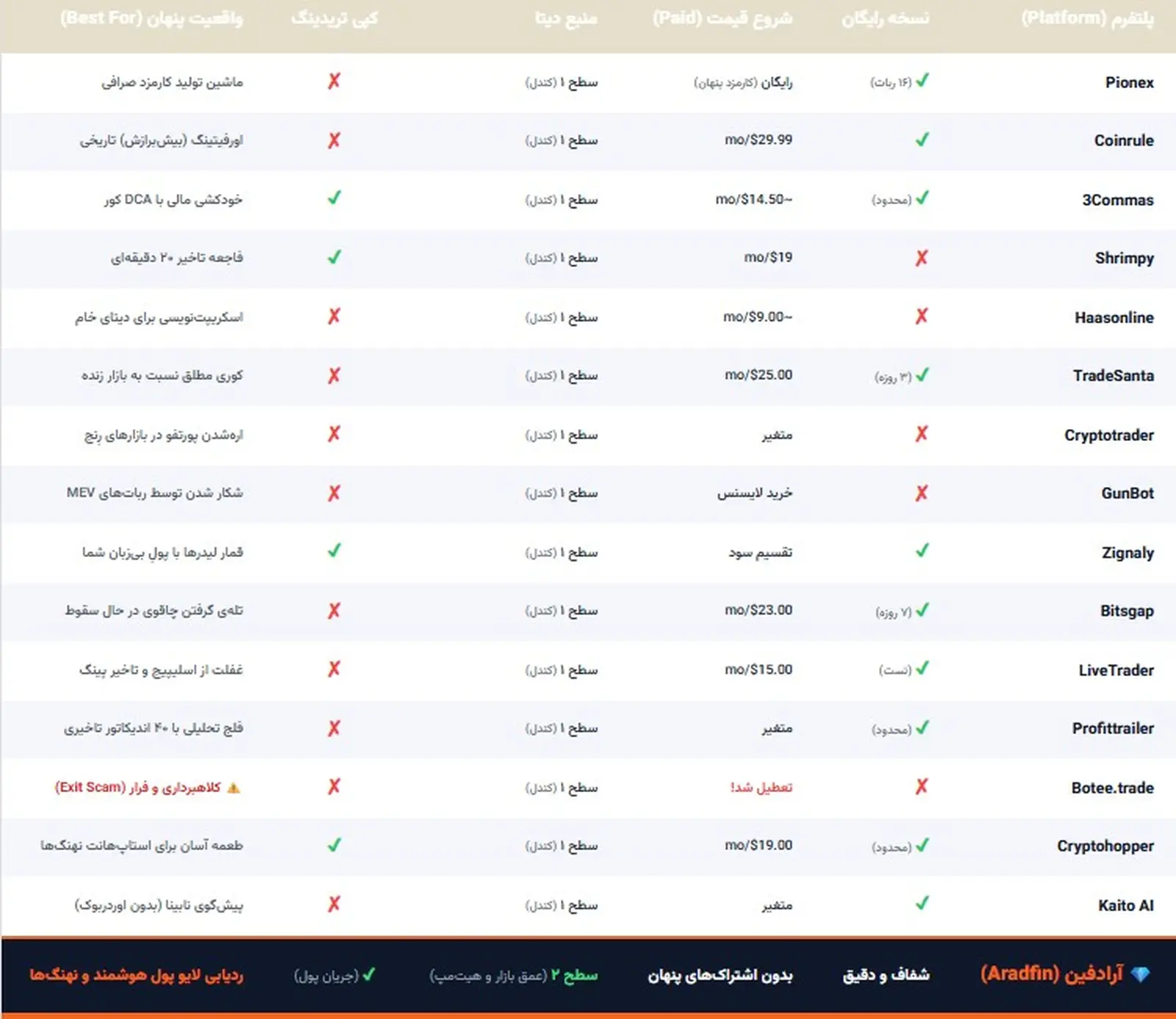Viewport: 1176px width, 1019px height.
Task: Click the green check in Bitsgap's free version cell
Action: 922,609
